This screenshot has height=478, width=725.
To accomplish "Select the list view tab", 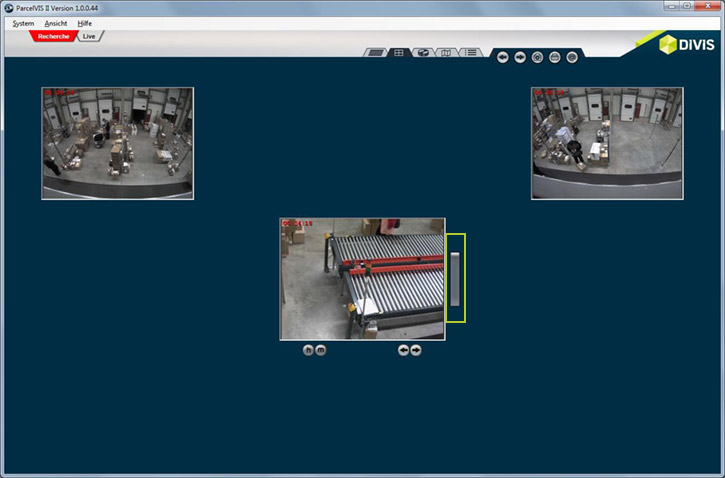I will tap(470, 53).
